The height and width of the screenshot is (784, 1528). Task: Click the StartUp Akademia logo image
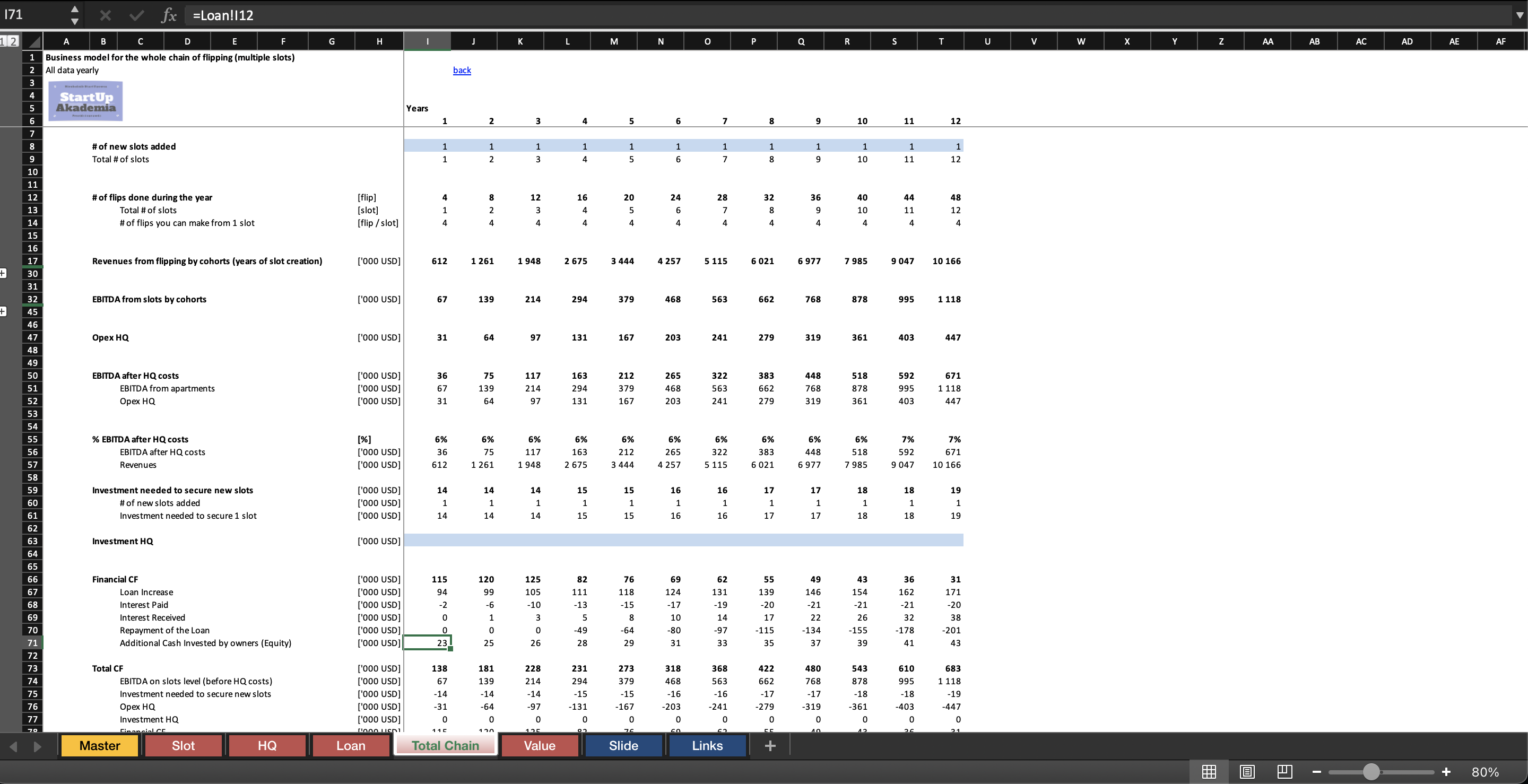85,101
